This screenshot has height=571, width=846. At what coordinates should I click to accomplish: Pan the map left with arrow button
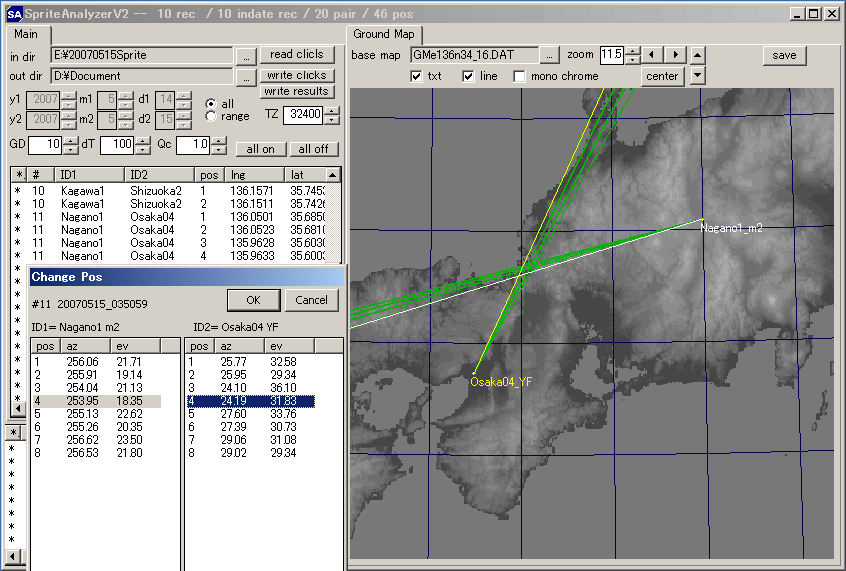pos(652,55)
